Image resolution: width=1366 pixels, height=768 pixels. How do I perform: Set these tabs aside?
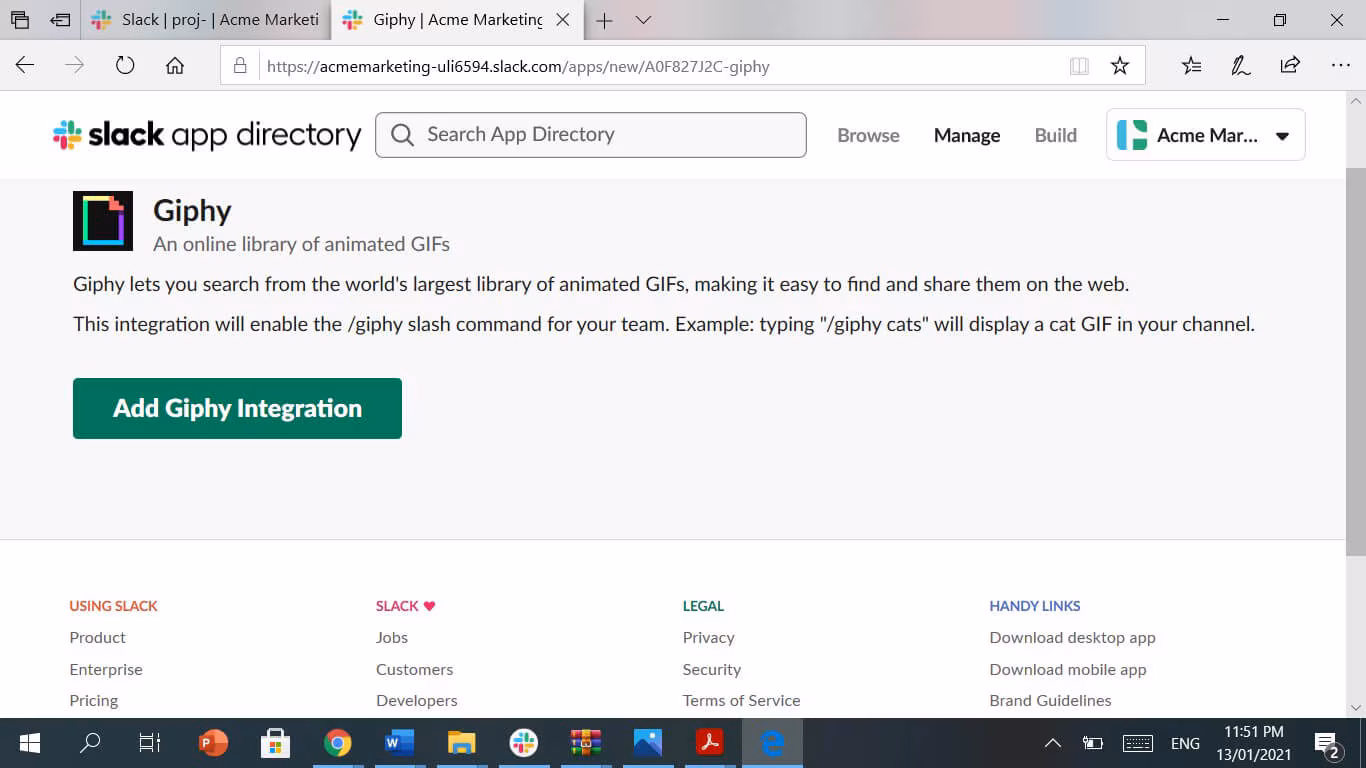pyautogui.click(x=61, y=20)
